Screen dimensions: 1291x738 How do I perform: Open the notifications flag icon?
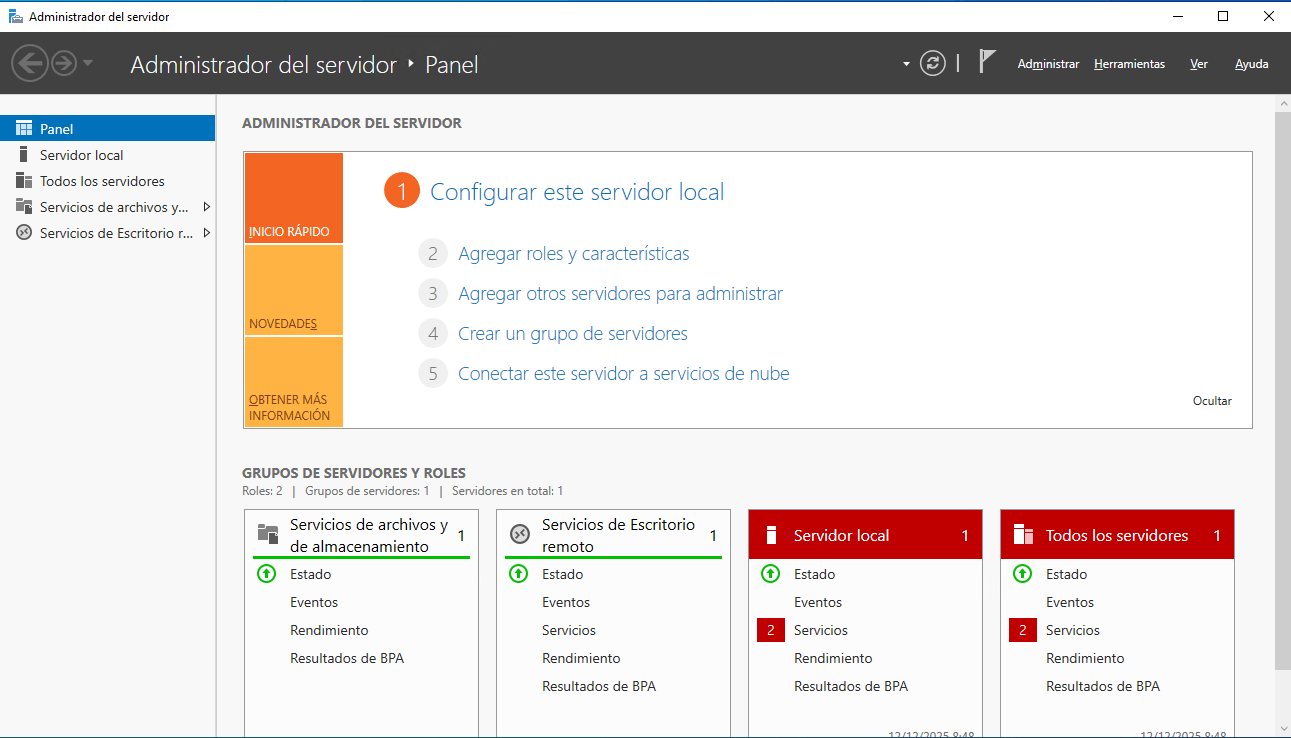point(986,62)
